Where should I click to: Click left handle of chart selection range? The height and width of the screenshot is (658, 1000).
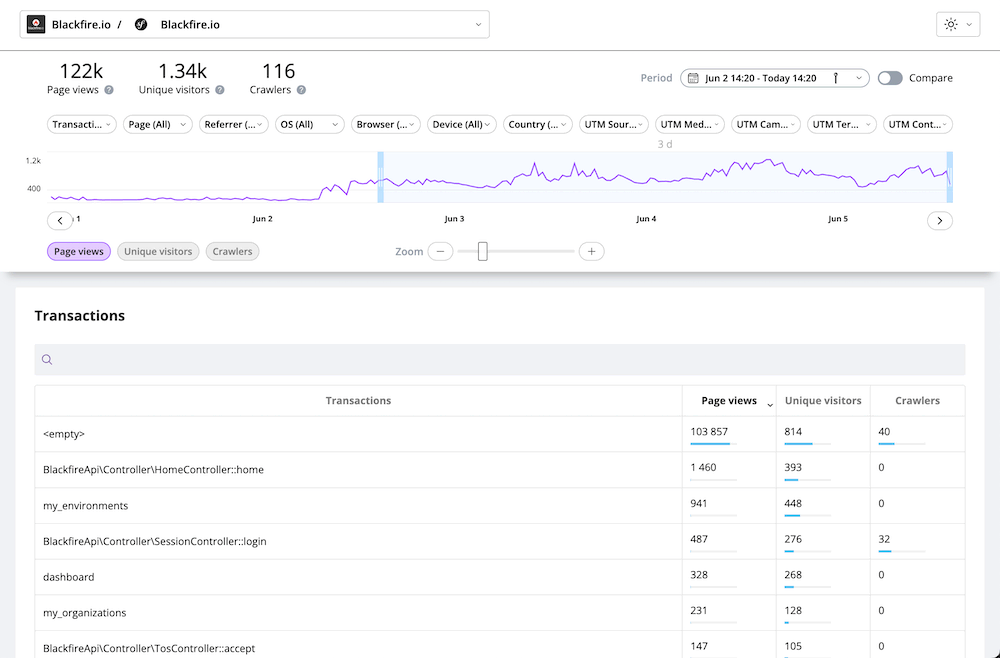pos(381,177)
